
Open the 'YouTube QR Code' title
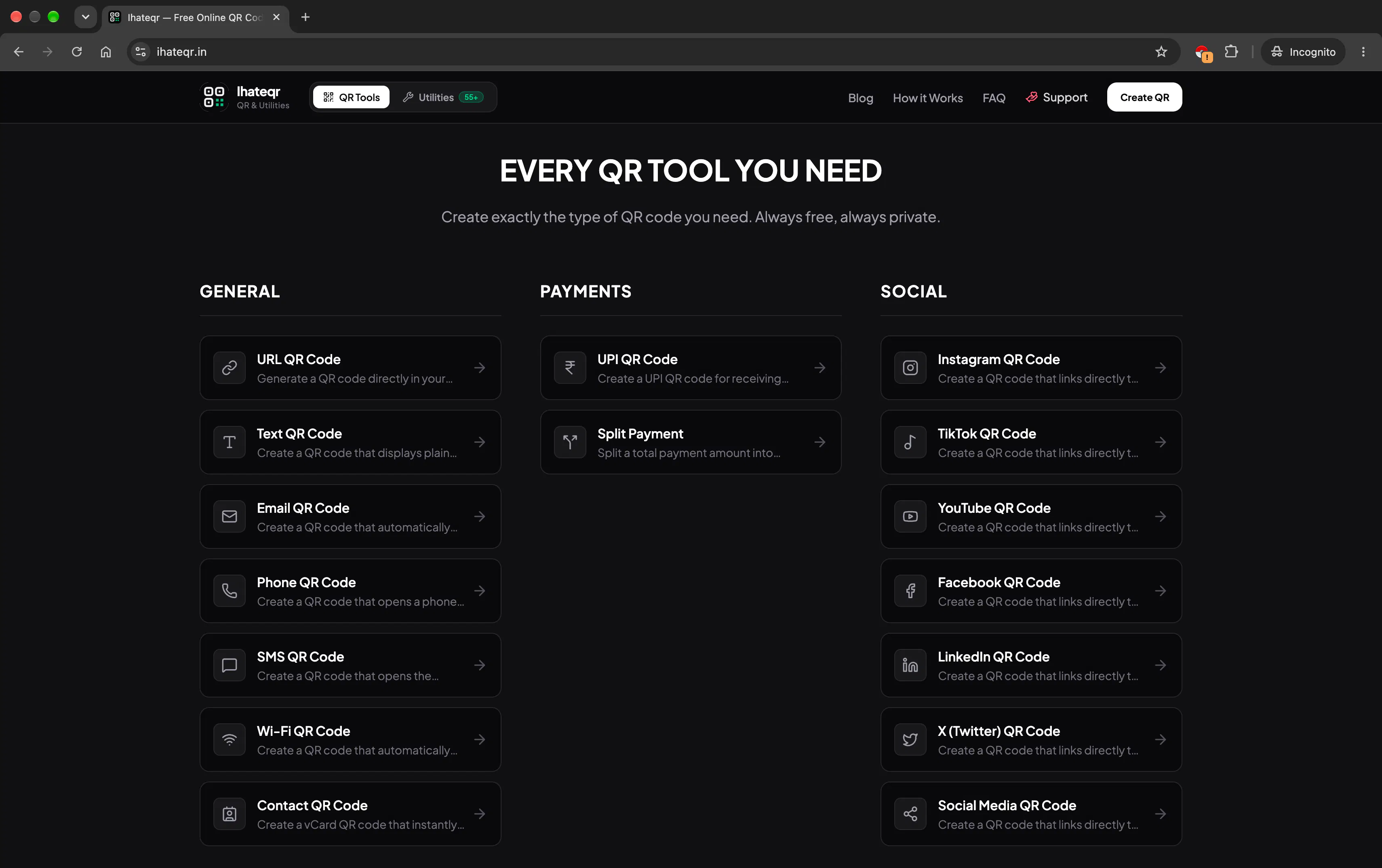pos(994,508)
